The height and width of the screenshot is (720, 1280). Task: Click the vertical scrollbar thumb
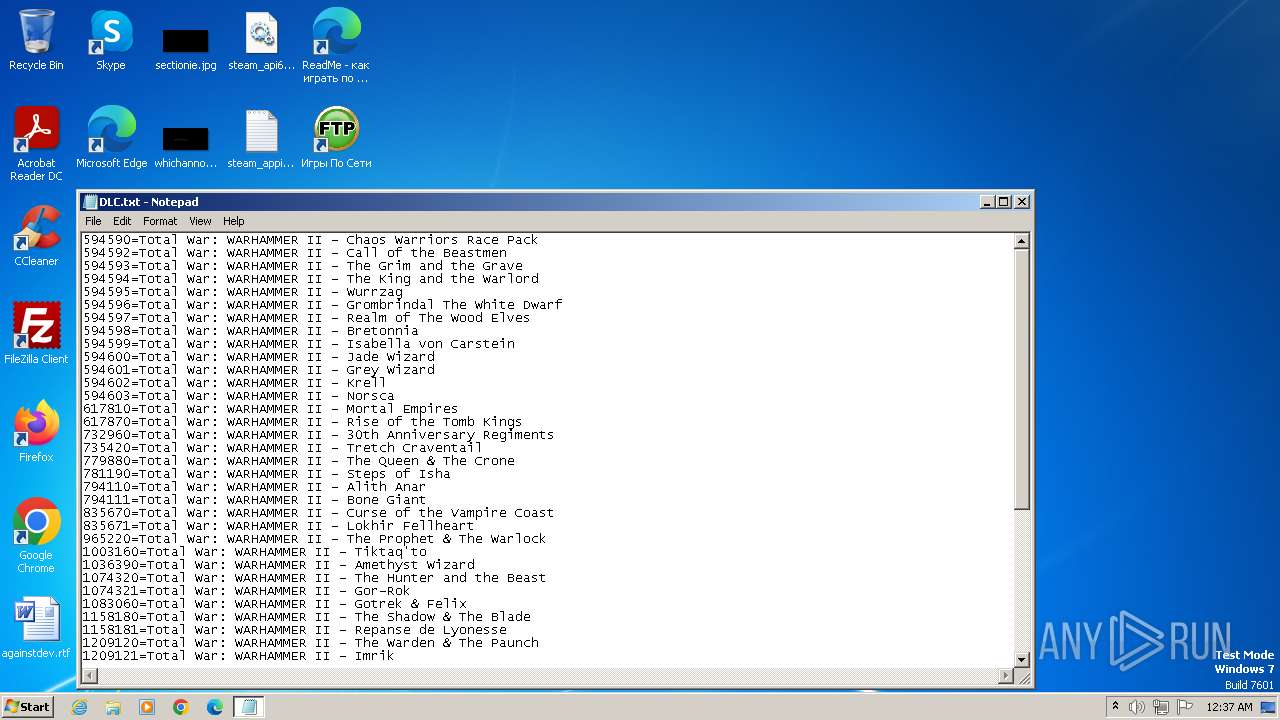[x=1022, y=379]
